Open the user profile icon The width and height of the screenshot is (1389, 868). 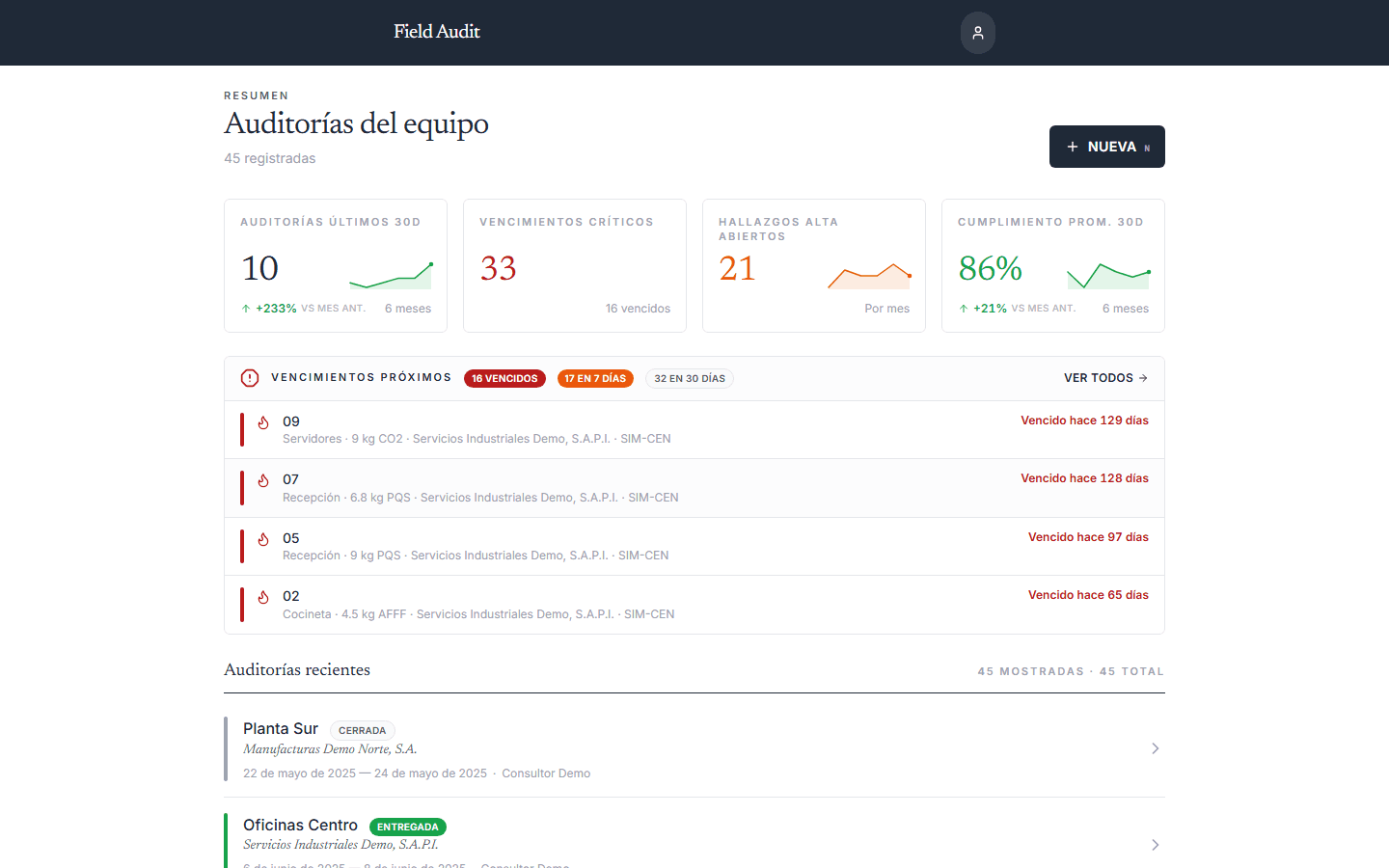pyautogui.click(x=977, y=33)
